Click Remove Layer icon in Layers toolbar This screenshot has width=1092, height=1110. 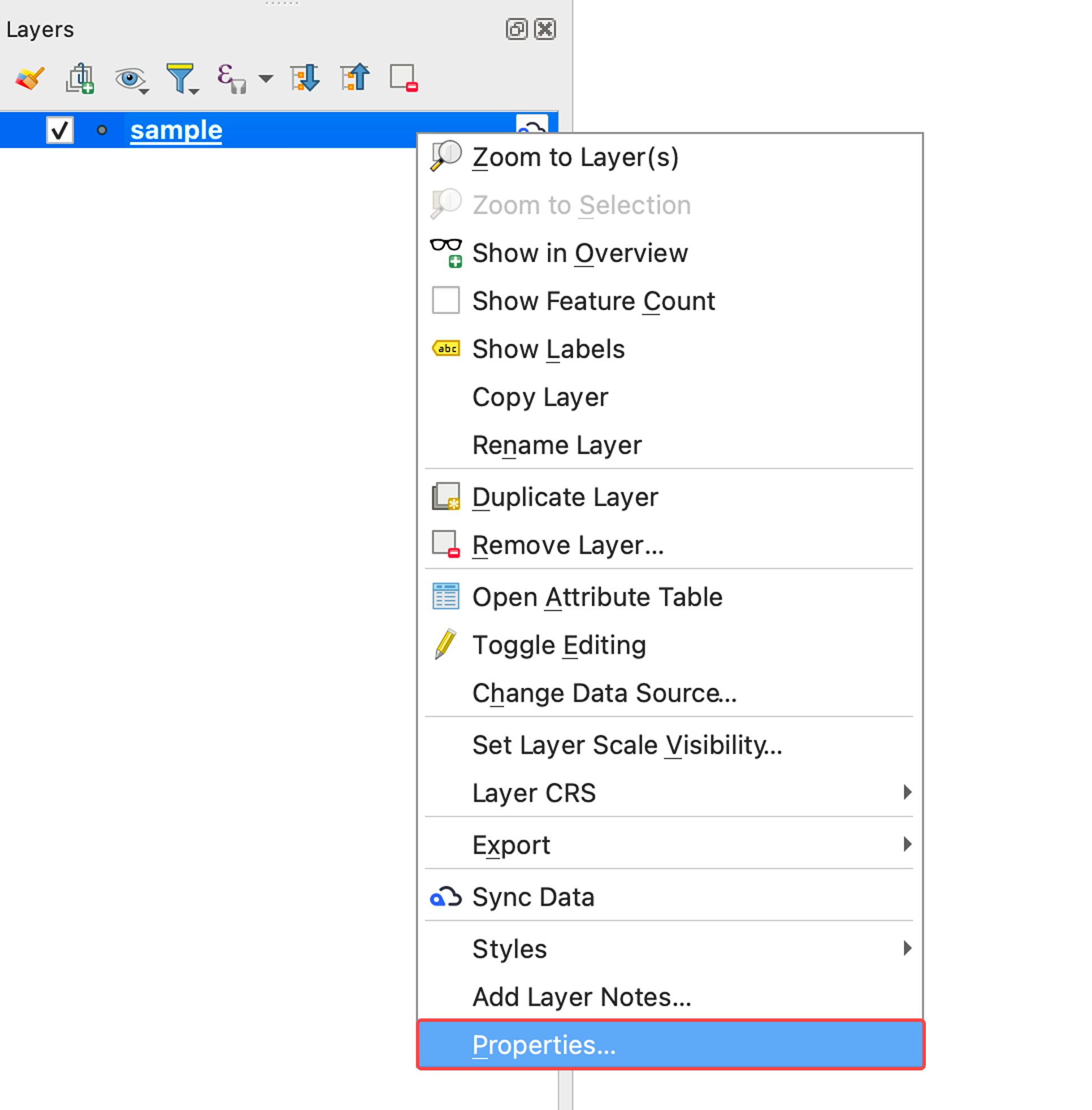404,78
